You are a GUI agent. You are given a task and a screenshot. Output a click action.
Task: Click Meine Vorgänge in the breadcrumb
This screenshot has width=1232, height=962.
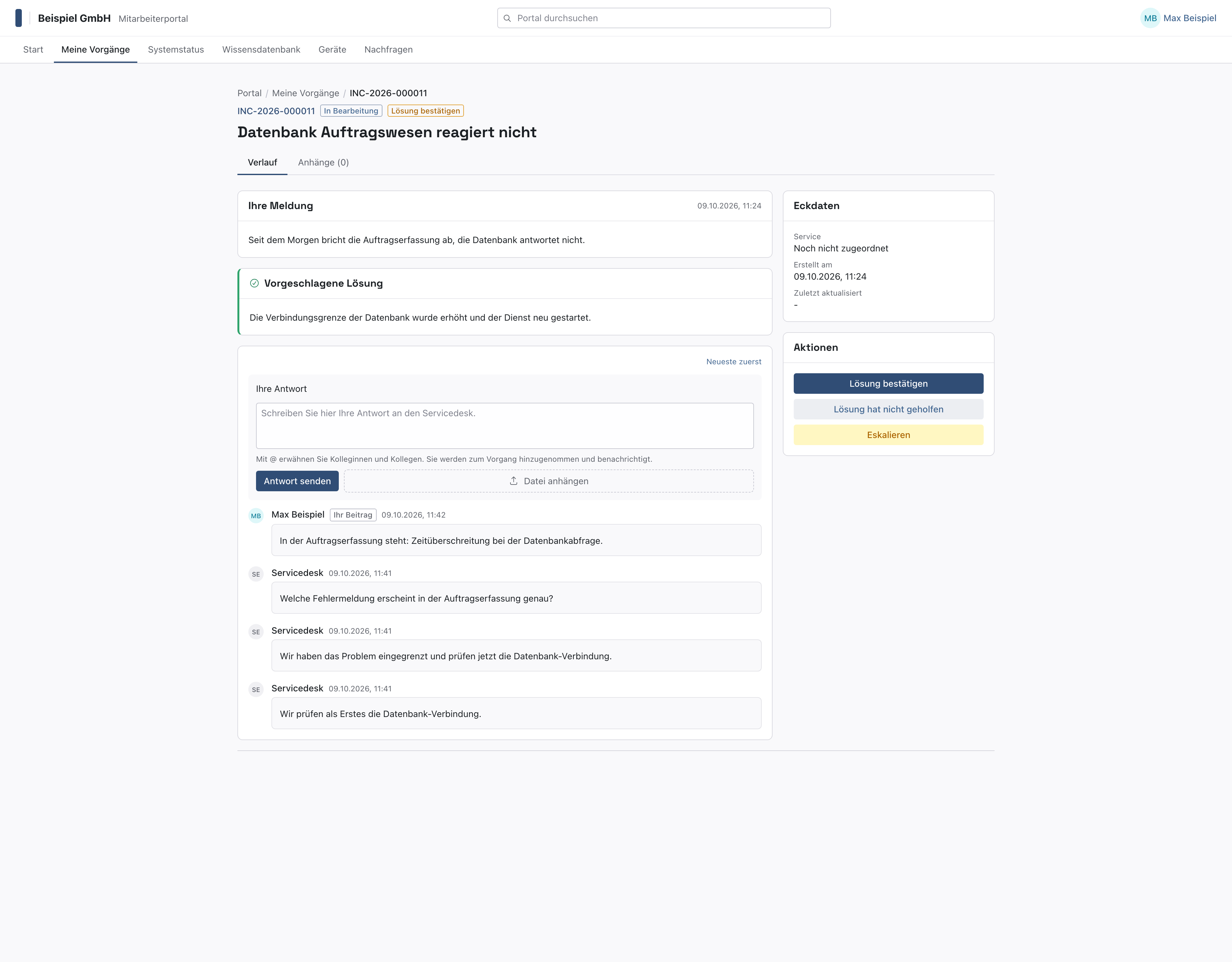(305, 93)
